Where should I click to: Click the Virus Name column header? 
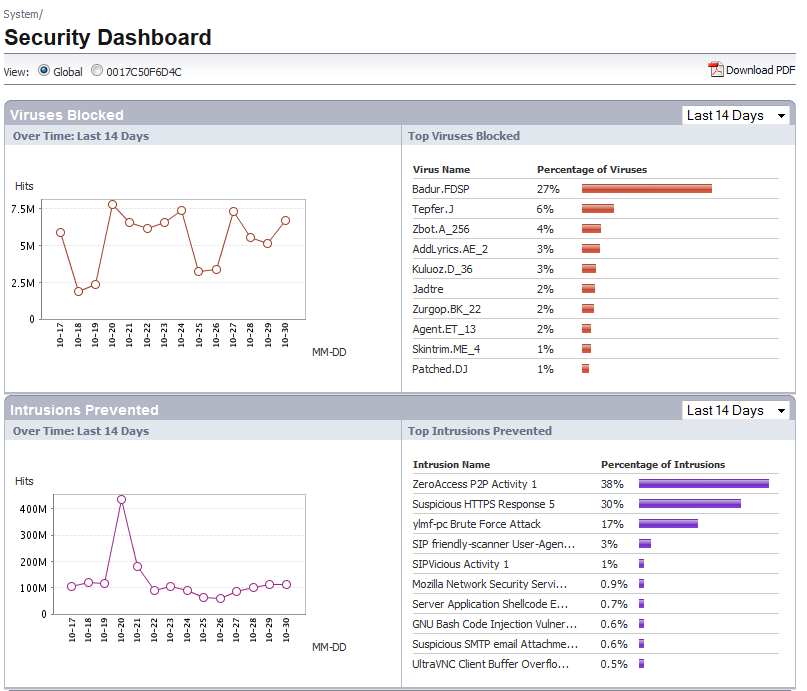(441, 169)
